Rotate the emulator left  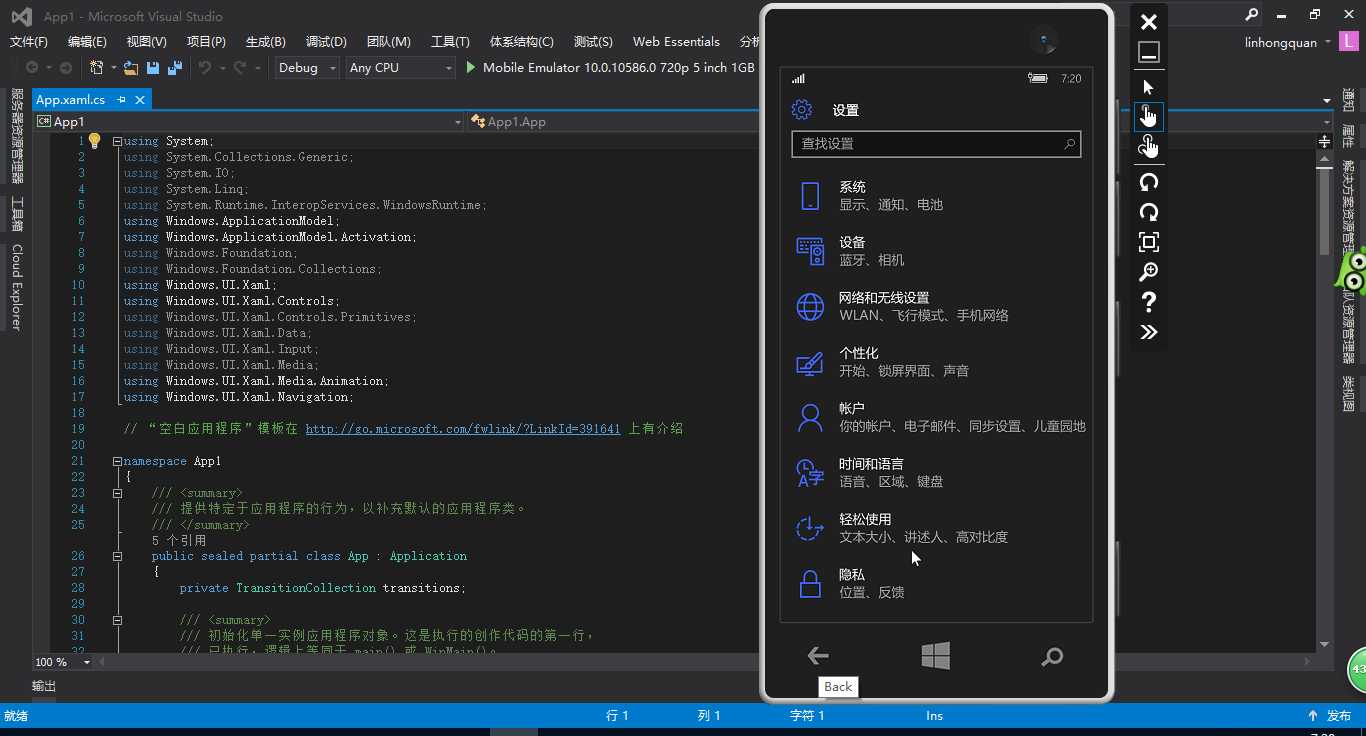pos(1149,182)
